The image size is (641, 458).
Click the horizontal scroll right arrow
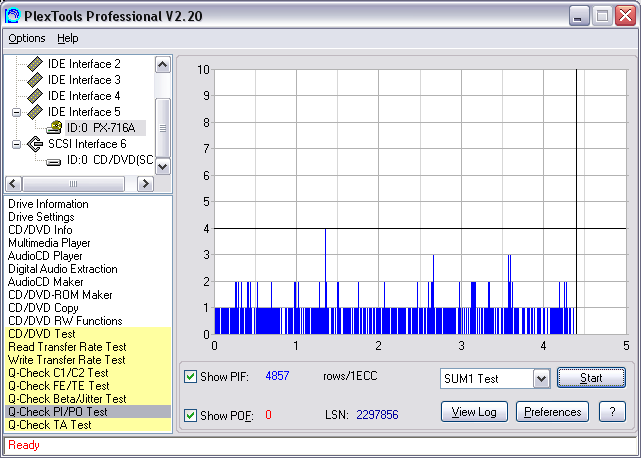[145, 184]
